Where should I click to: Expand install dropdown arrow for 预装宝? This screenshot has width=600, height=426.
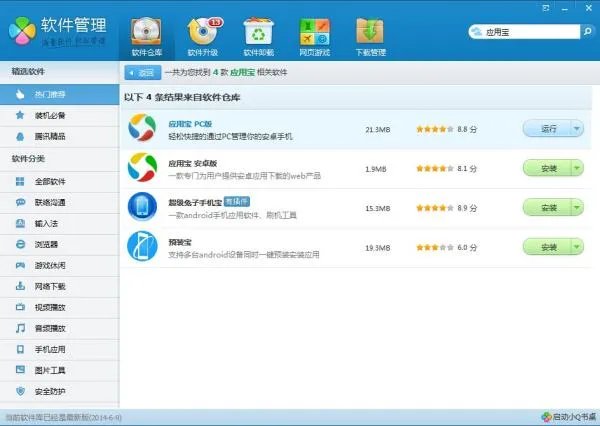coord(577,247)
